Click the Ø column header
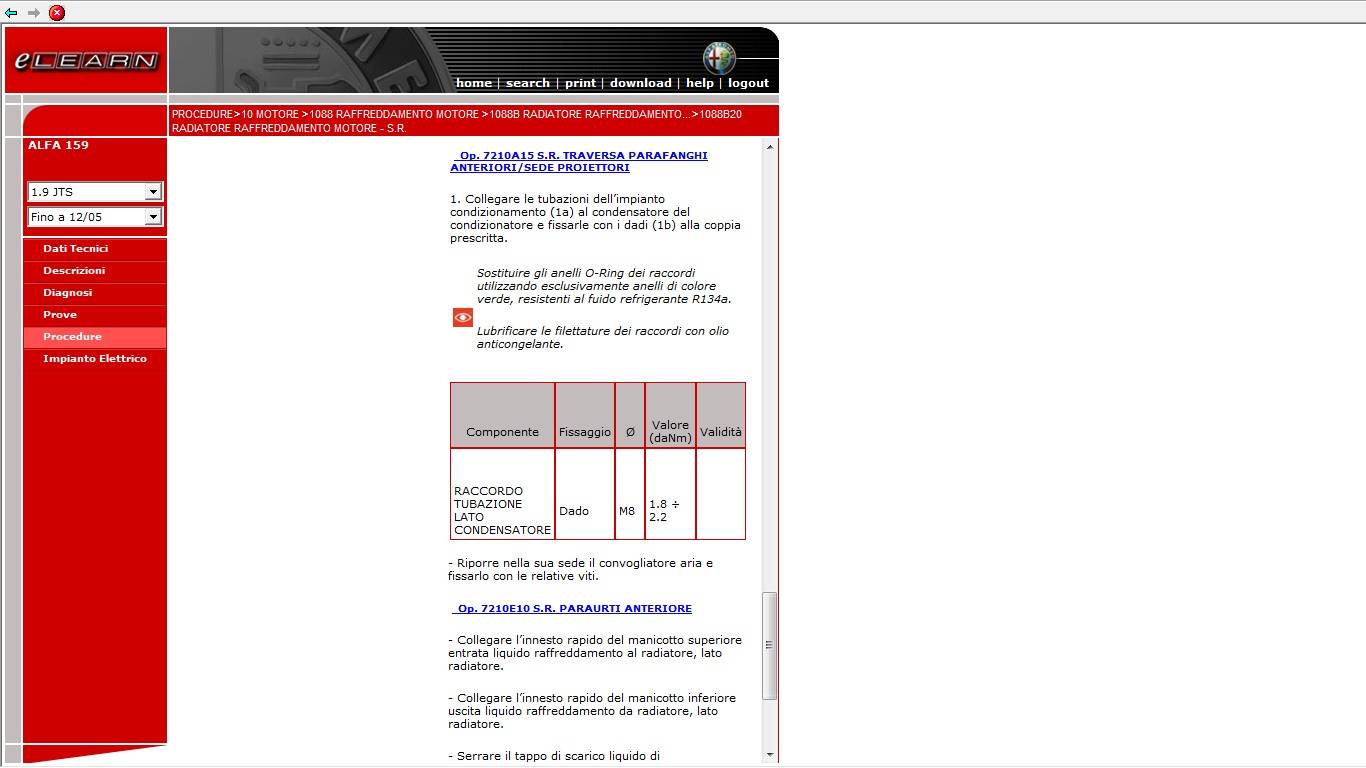The height and width of the screenshot is (768, 1366). (630, 415)
